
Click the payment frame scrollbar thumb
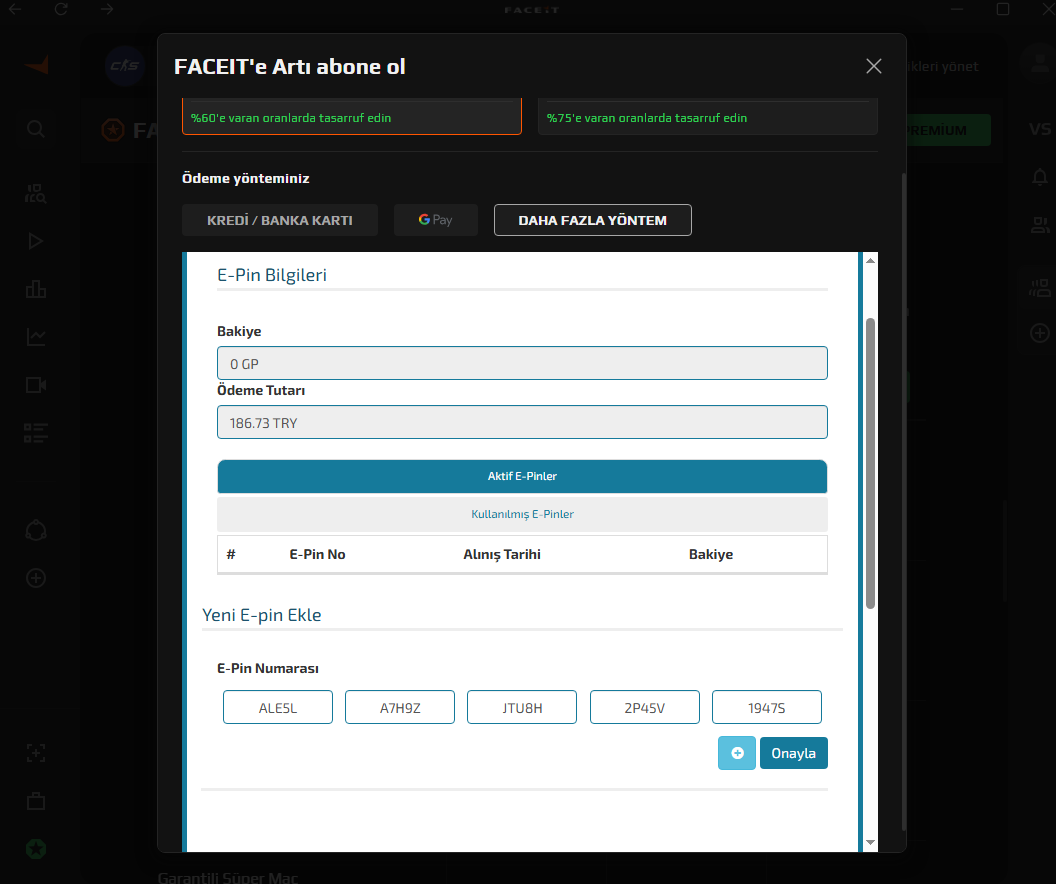click(x=870, y=463)
